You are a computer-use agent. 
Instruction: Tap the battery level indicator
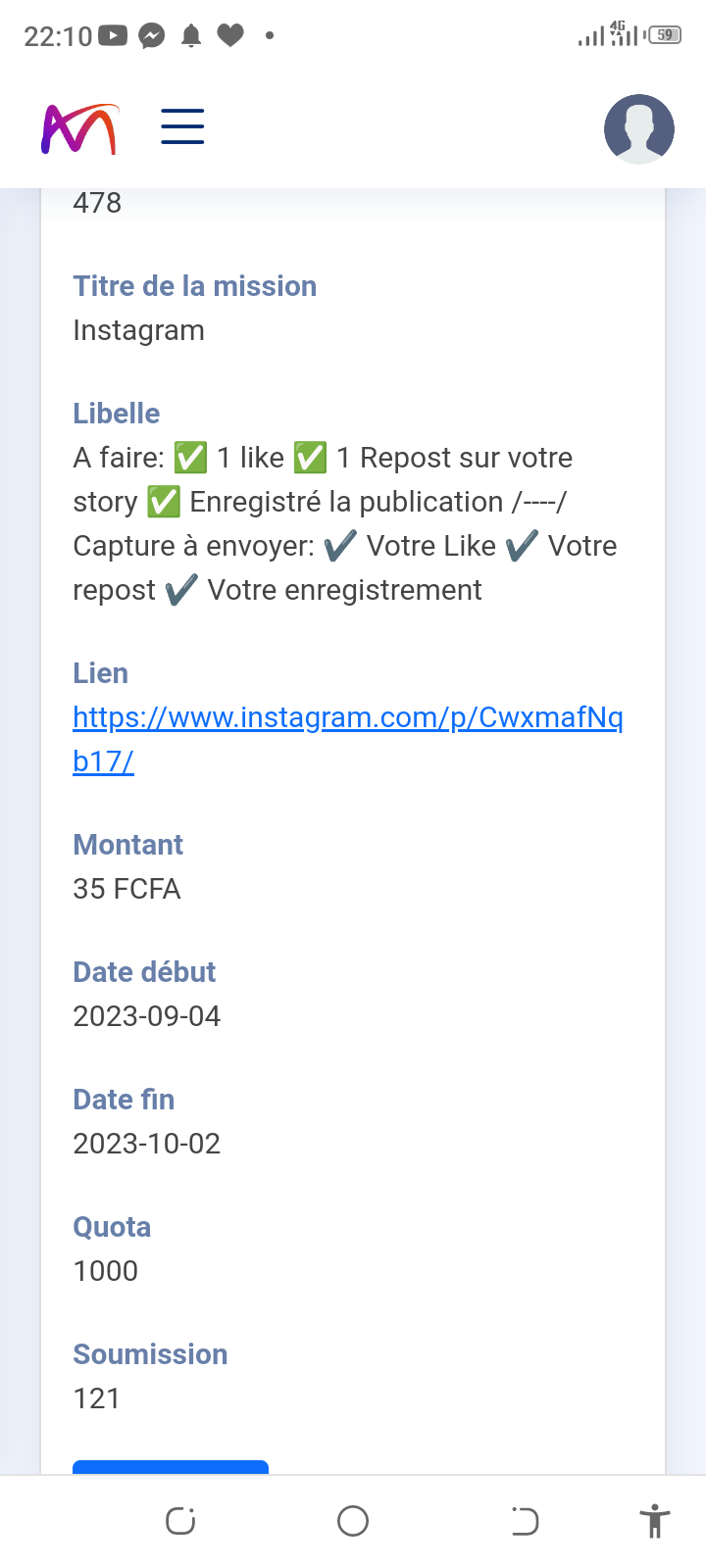point(665,35)
